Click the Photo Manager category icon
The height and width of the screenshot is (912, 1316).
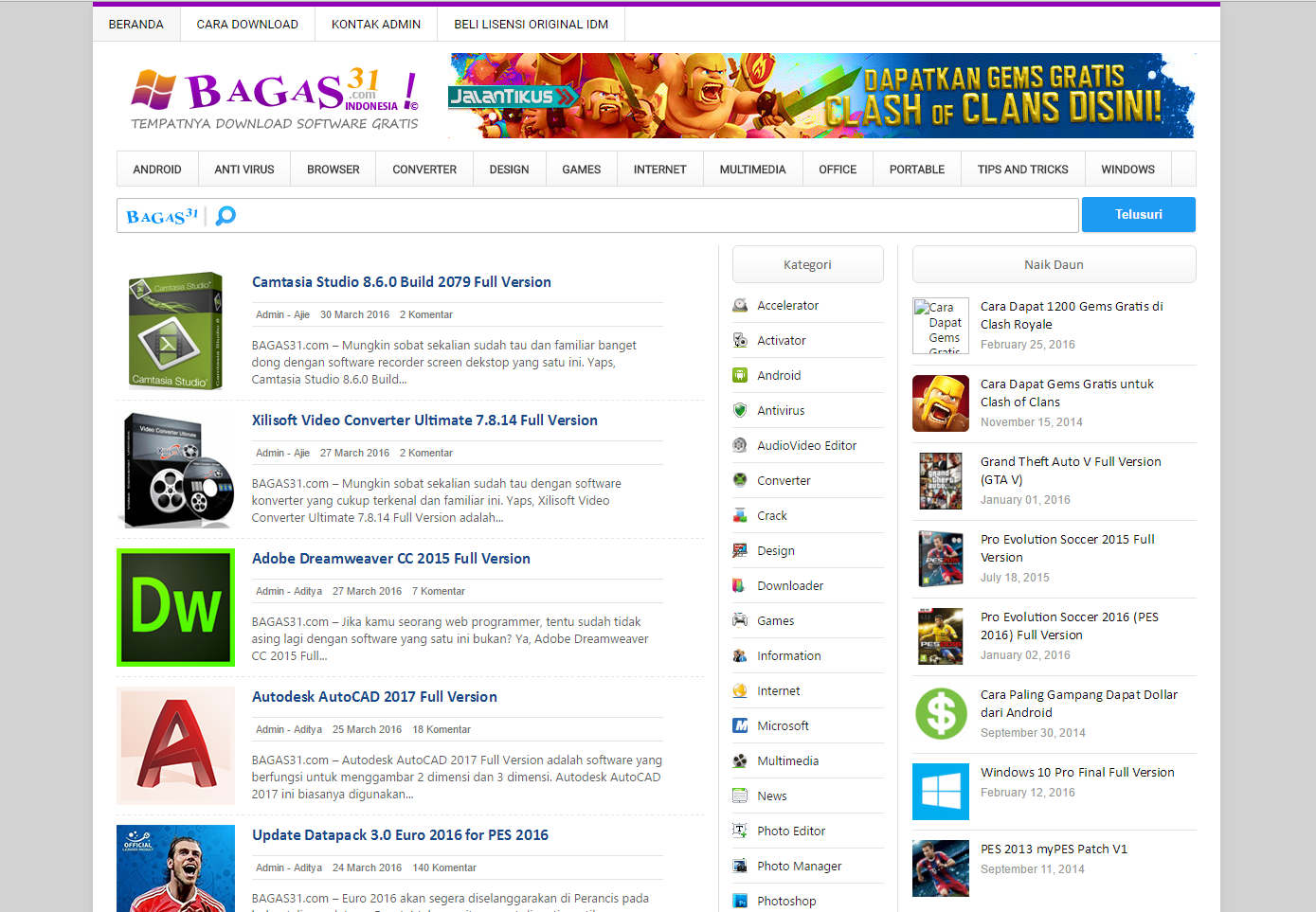[740, 866]
